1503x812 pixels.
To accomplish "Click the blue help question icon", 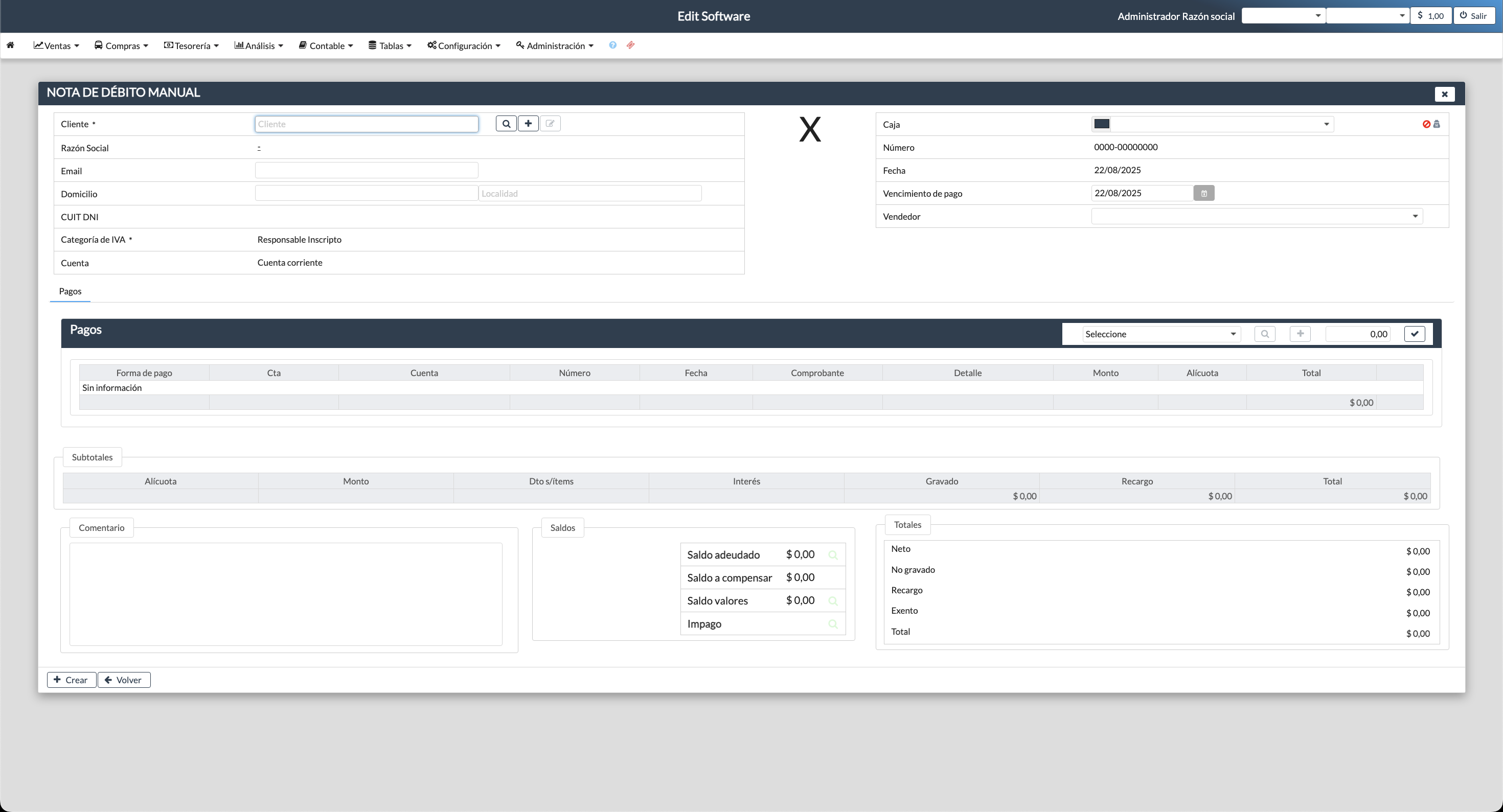I will (612, 45).
